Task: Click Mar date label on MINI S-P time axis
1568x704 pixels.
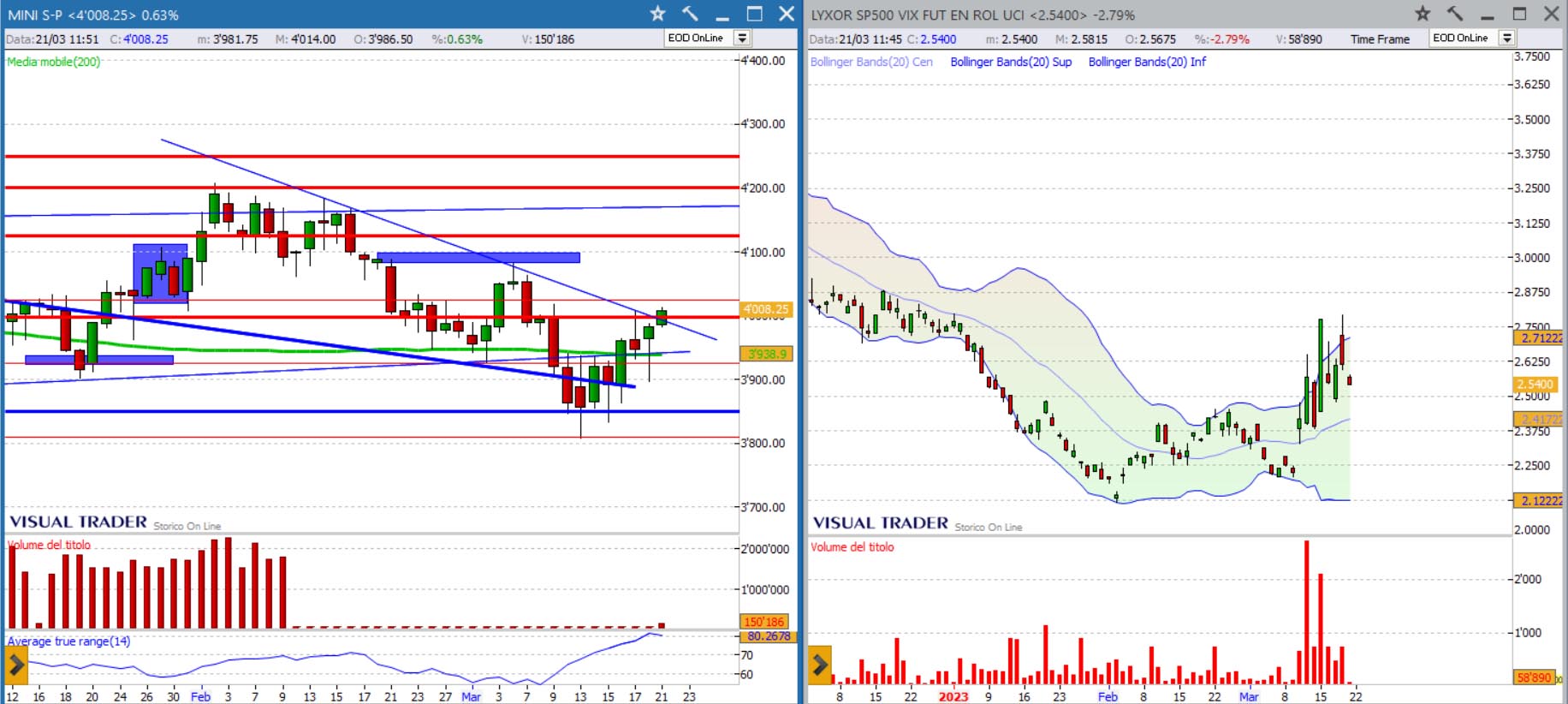Action: point(471,696)
